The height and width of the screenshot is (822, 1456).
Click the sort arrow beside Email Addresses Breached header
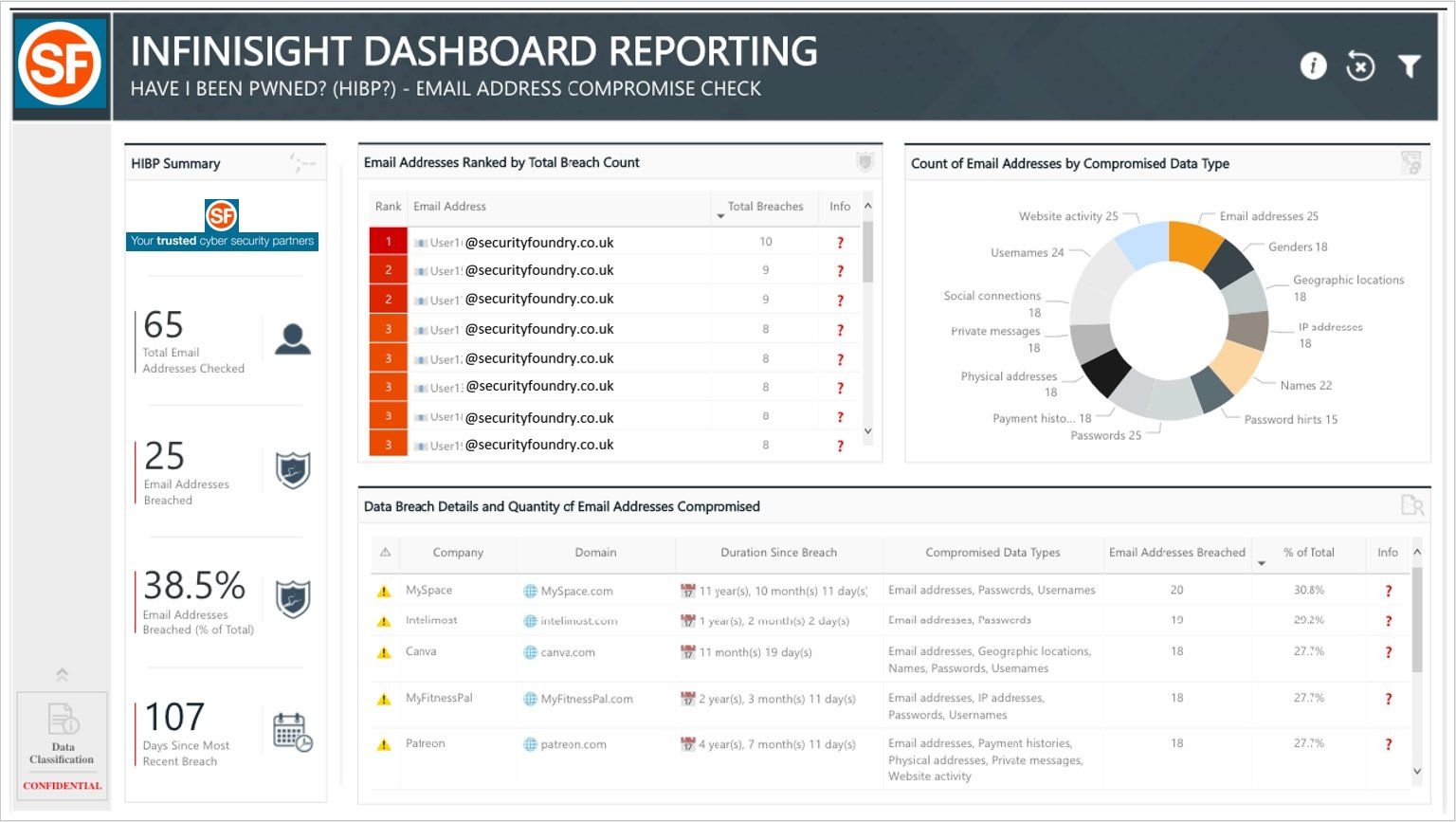pyautogui.click(x=1261, y=563)
